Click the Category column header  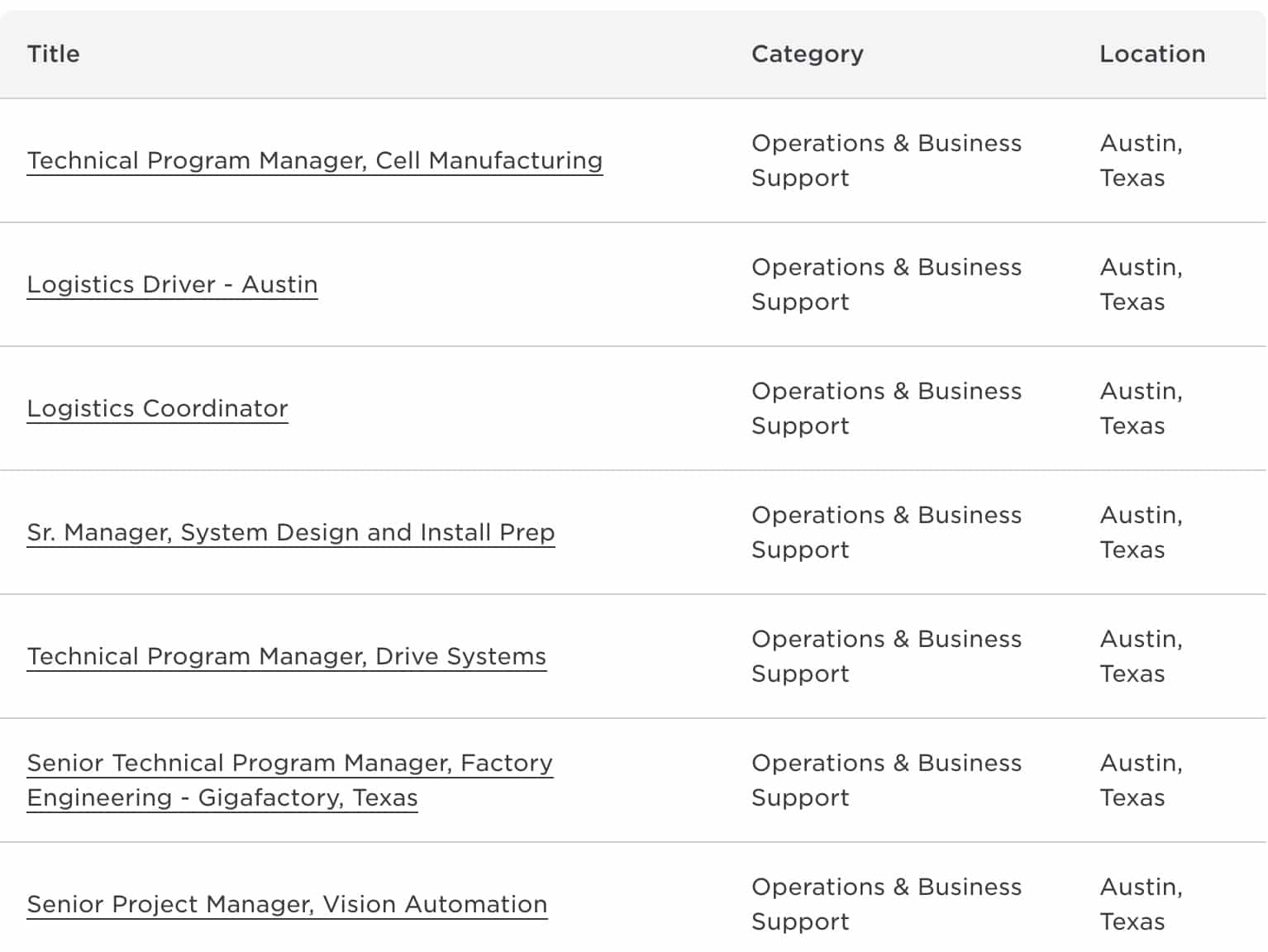click(x=807, y=54)
